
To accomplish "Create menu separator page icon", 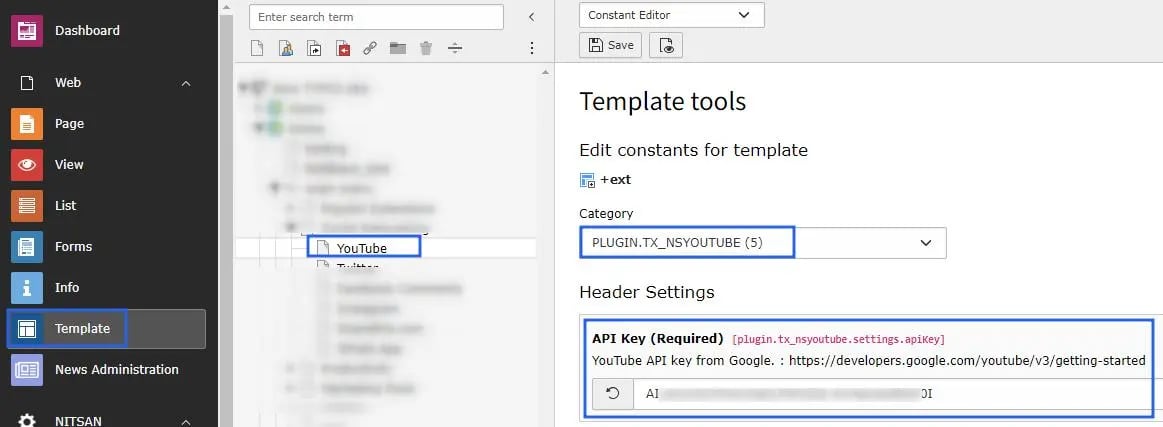I will (455, 49).
